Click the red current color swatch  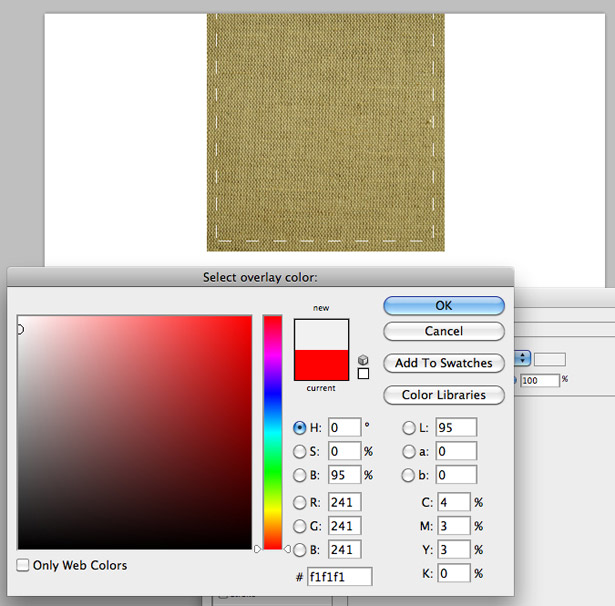point(321,365)
